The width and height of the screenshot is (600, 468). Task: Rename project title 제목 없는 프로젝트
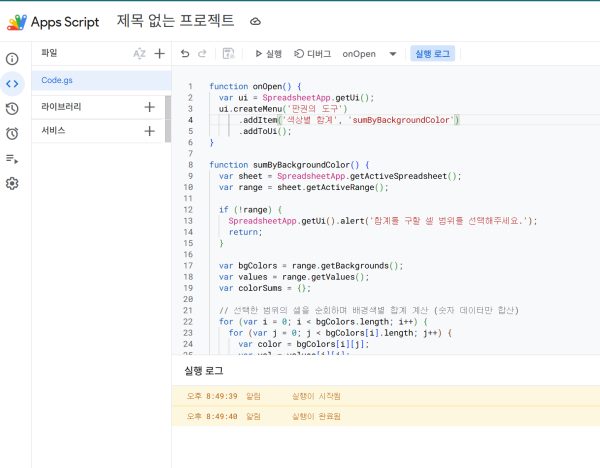pos(175,21)
